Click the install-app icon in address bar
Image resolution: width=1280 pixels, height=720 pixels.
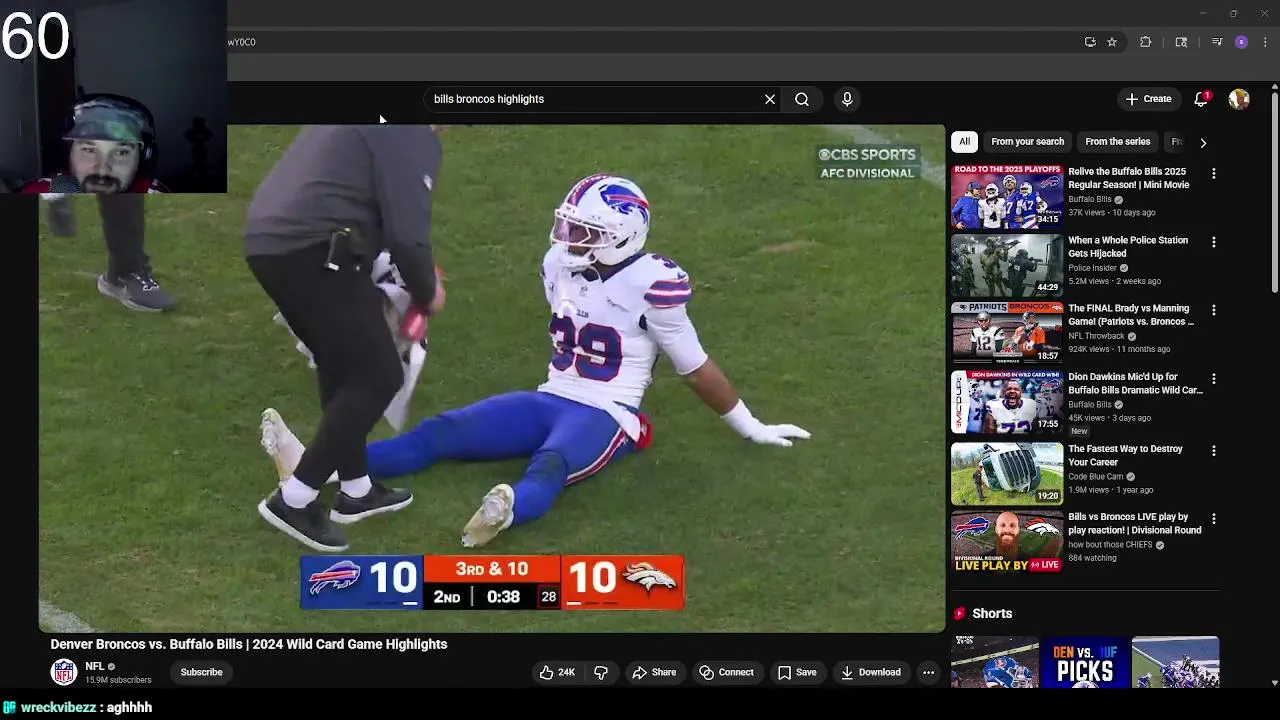(x=1090, y=42)
